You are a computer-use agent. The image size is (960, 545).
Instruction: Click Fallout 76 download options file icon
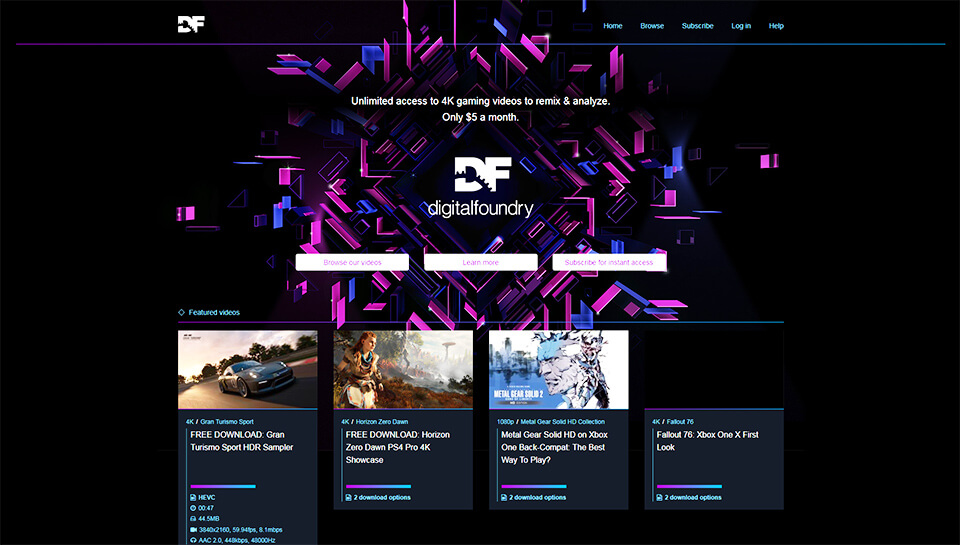(660, 498)
